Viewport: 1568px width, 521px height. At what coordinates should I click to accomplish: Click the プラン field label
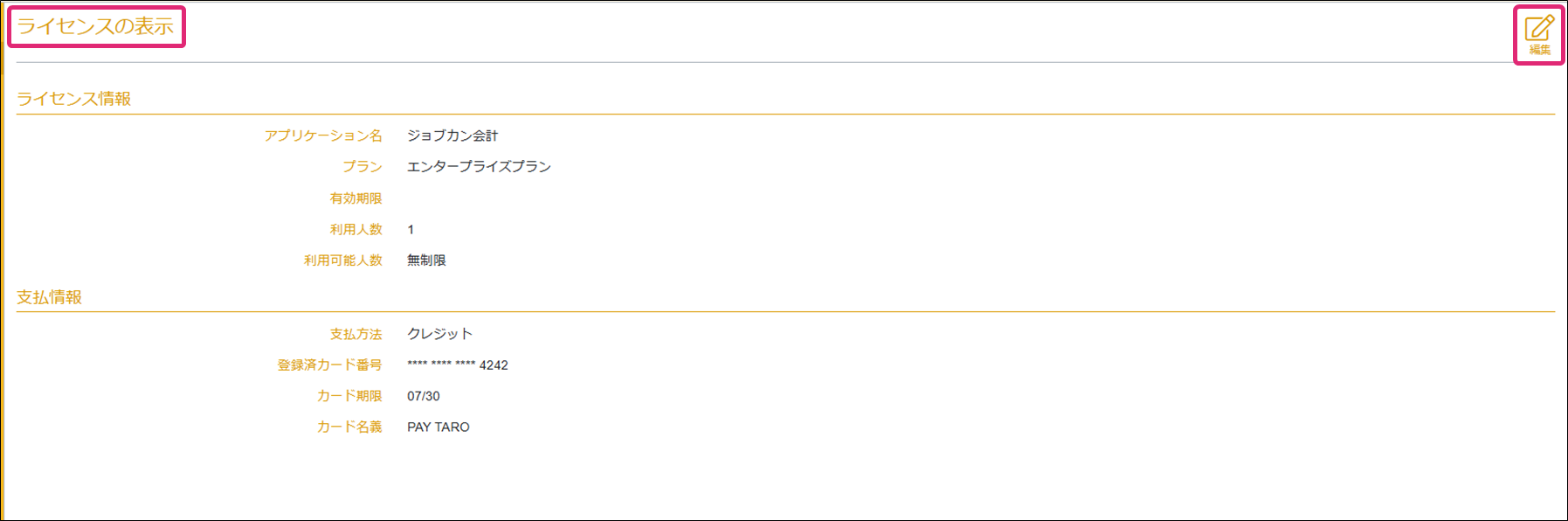(363, 167)
